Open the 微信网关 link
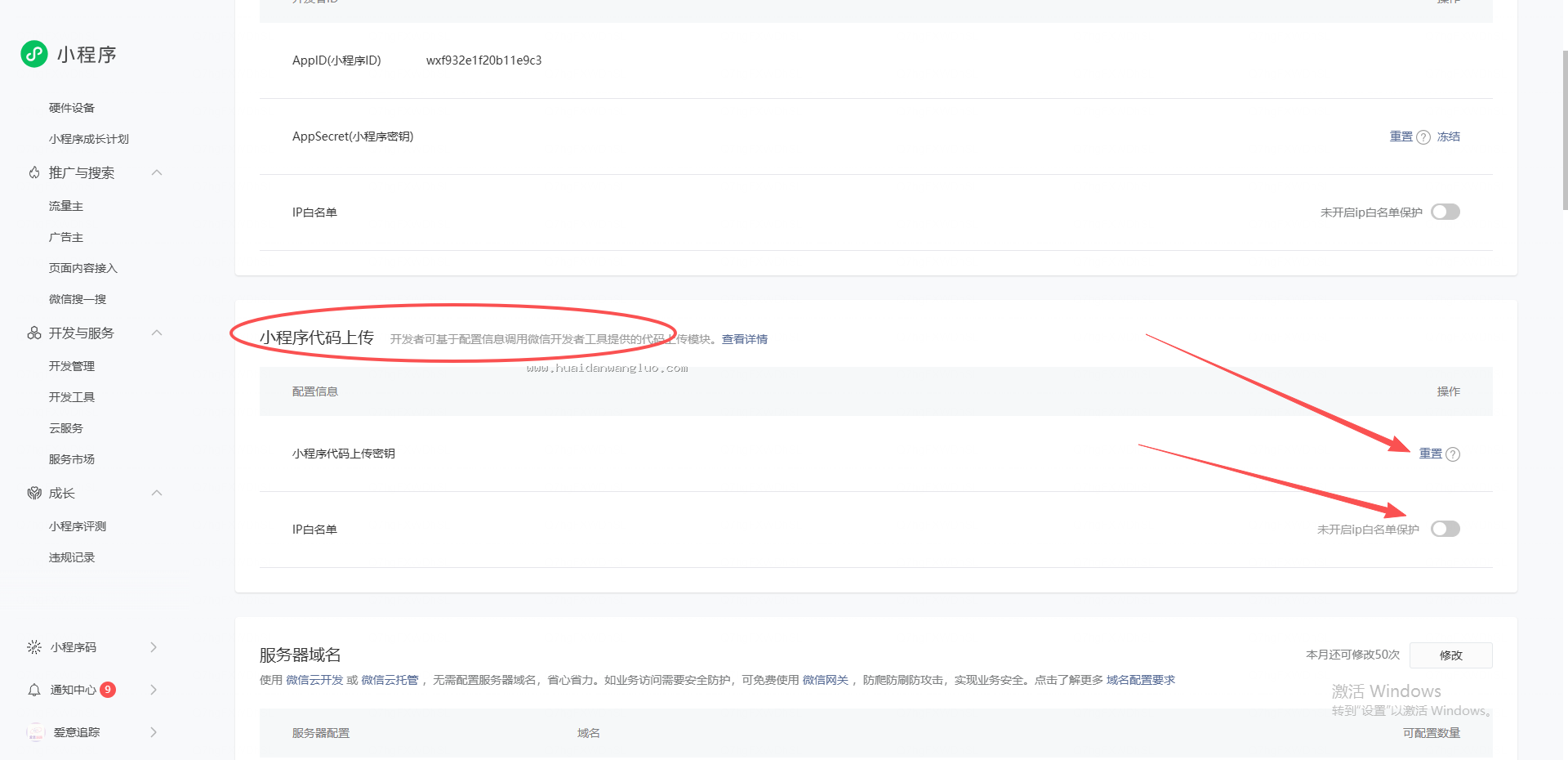The height and width of the screenshot is (760, 1568). coord(826,680)
